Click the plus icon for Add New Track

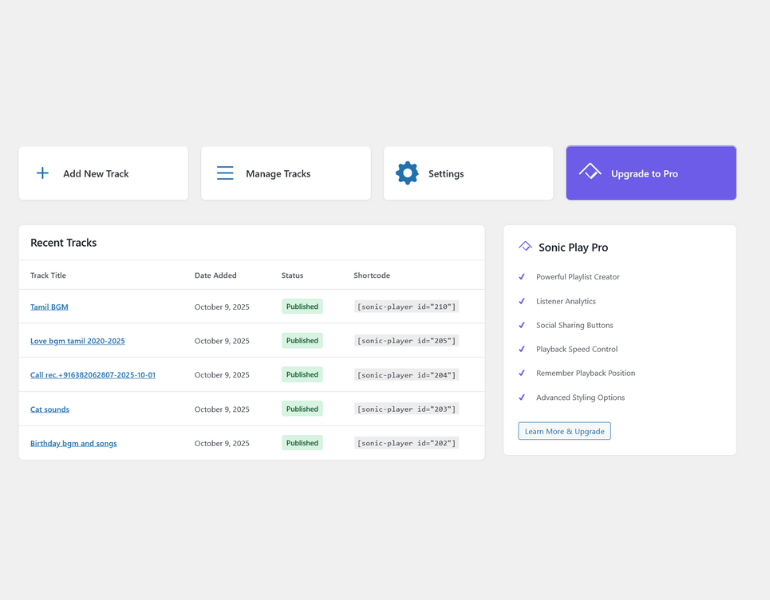point(42,173)
